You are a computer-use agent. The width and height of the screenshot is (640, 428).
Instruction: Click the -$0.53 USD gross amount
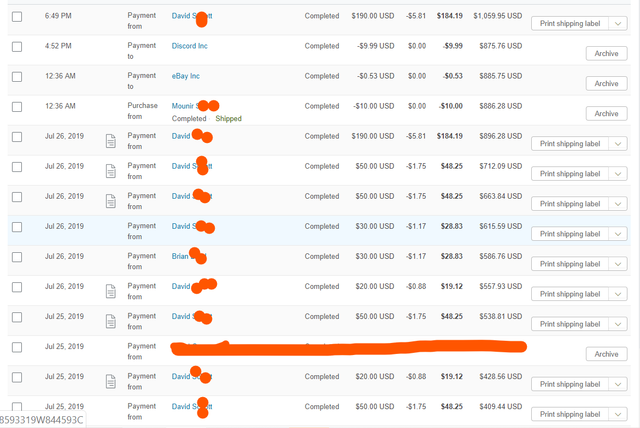[x=375, y=76]
